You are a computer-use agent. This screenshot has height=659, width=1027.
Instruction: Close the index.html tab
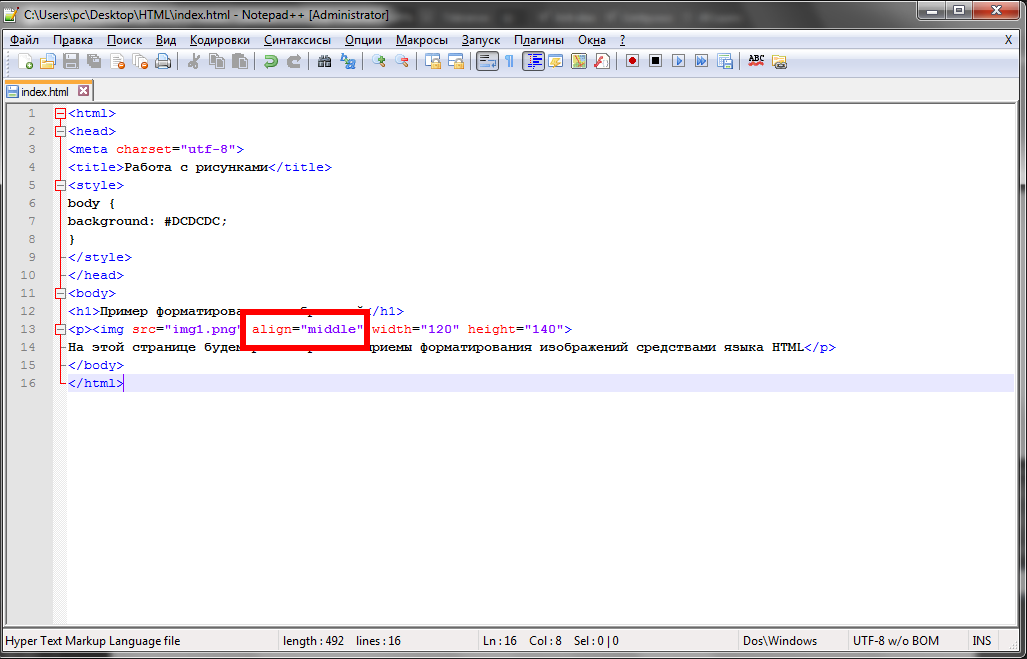click(x=84, y=91)
